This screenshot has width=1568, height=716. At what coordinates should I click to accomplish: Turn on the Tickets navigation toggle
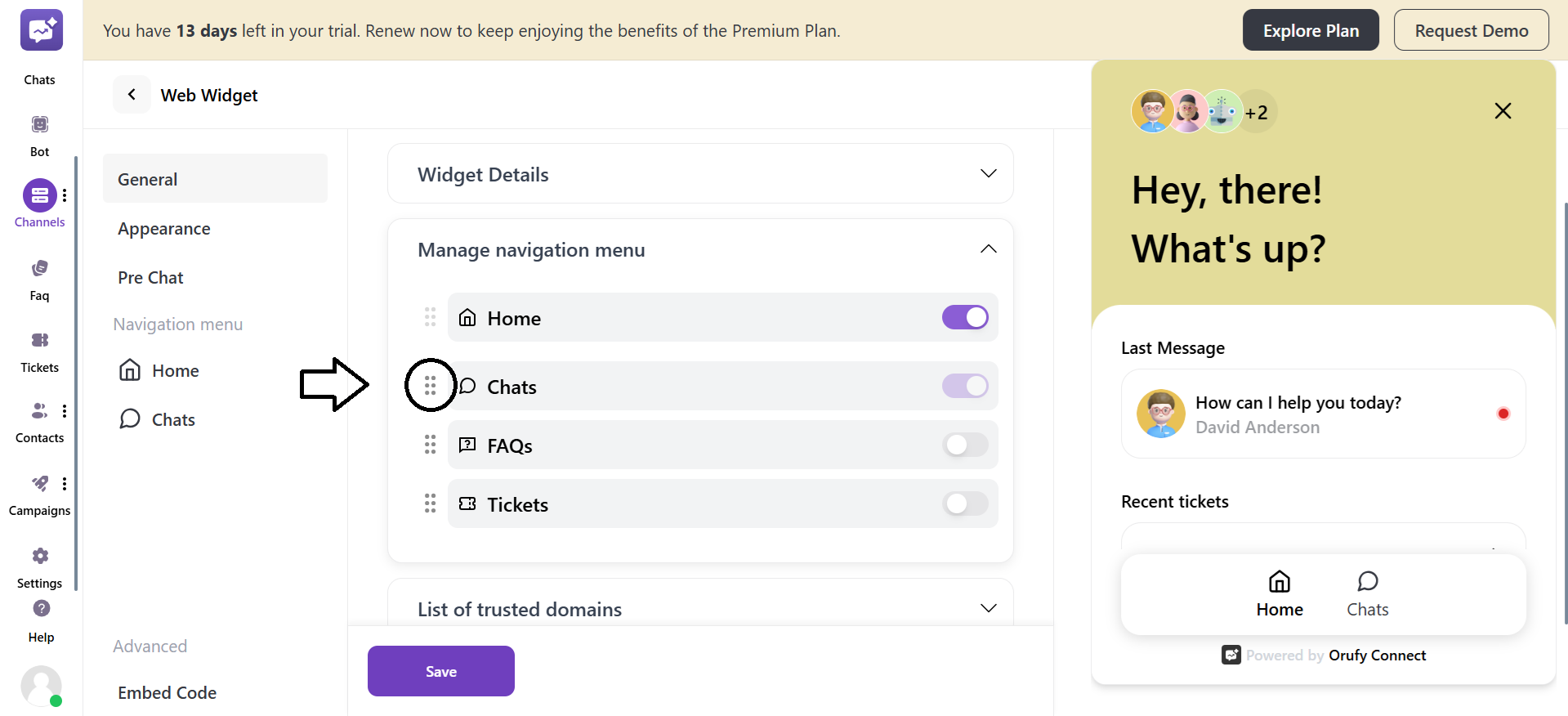(965, 503)
